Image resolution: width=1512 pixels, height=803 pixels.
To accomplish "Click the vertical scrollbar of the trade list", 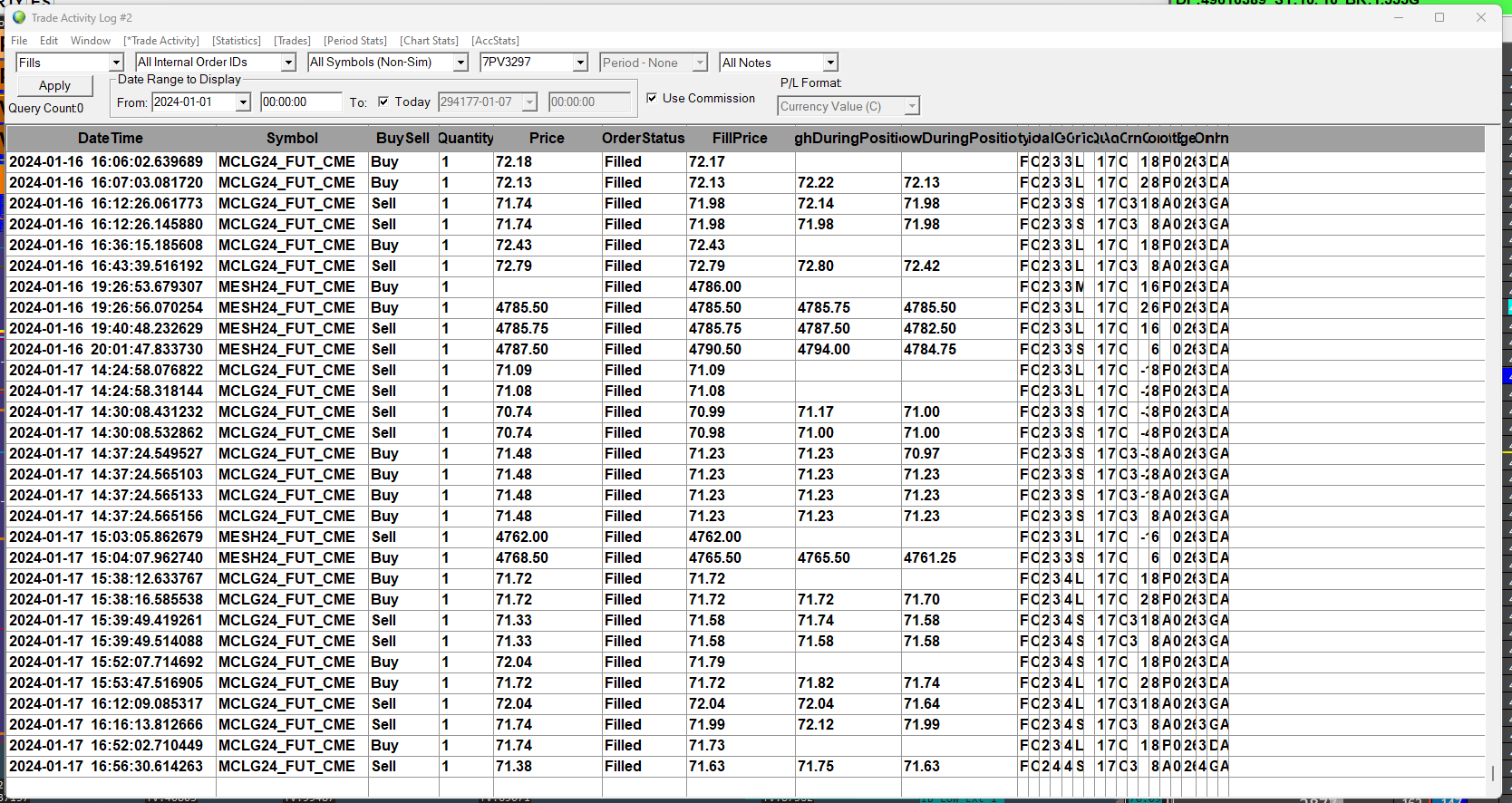I will click(1493, 453).
